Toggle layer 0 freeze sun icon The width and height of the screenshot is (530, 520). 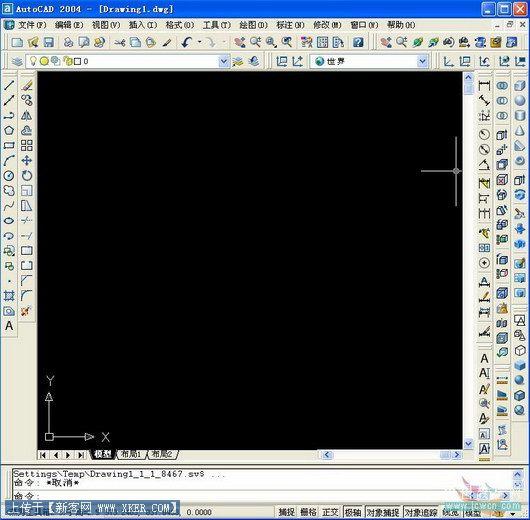[x=44, y=61]
